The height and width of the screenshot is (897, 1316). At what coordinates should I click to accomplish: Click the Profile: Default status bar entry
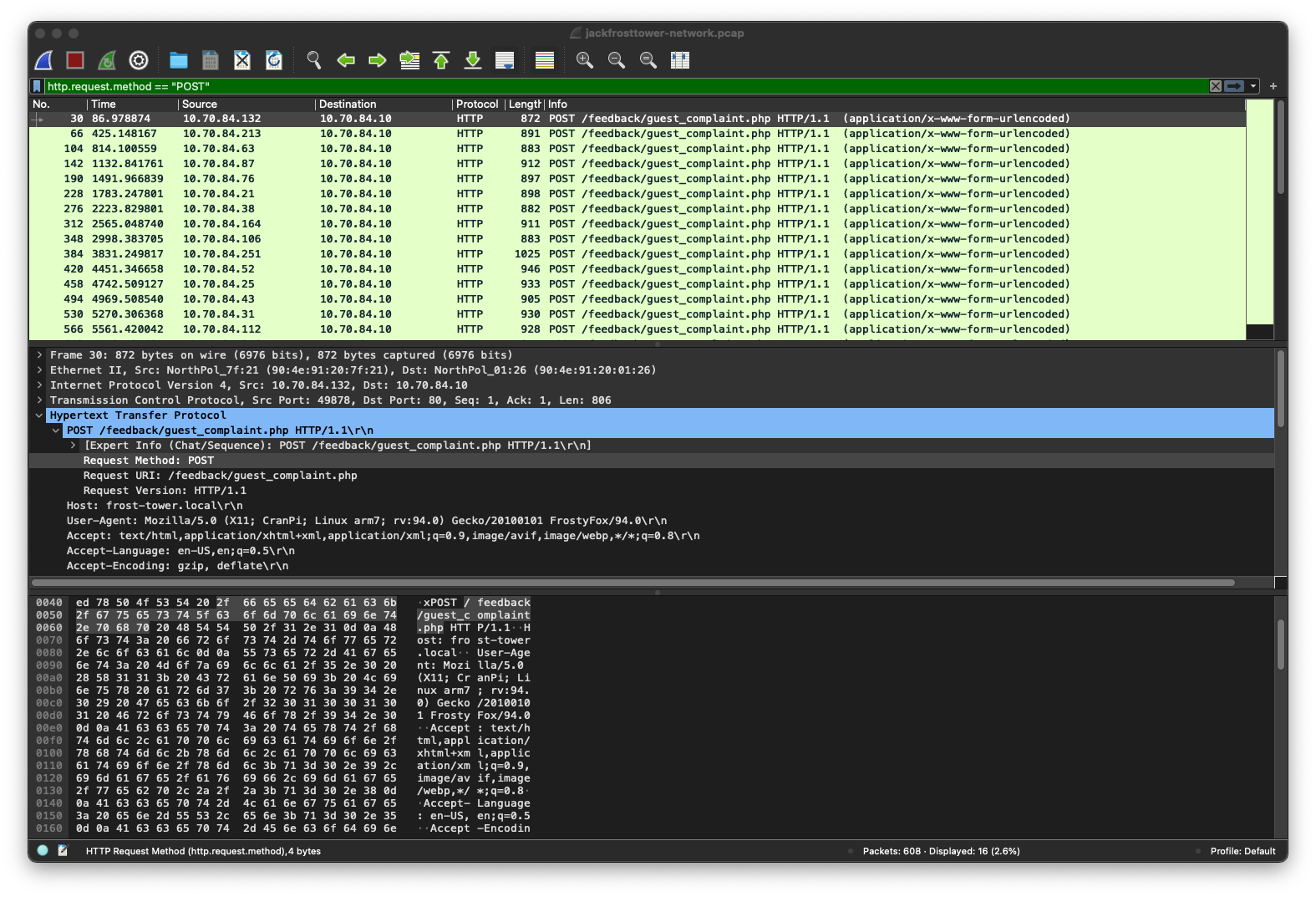pyautogui.click(x=1242, y=851)
